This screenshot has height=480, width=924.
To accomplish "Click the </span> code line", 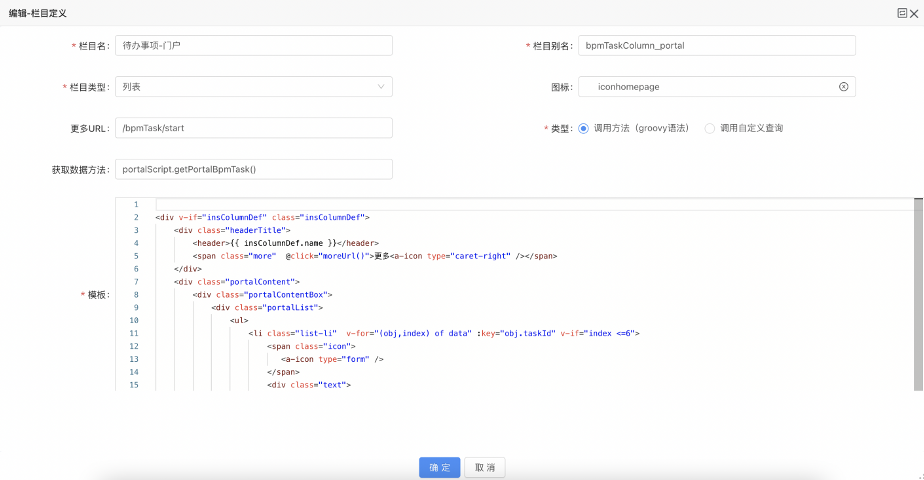I will pyautogui.click(x=283, y=372).
